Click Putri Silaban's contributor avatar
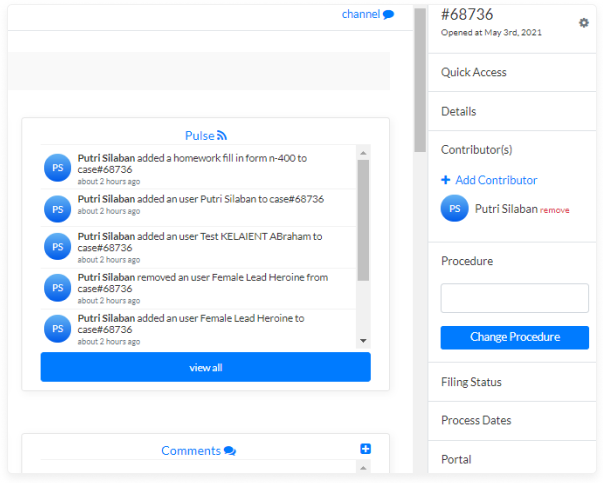The image size is (603, 483). point(455,209)
